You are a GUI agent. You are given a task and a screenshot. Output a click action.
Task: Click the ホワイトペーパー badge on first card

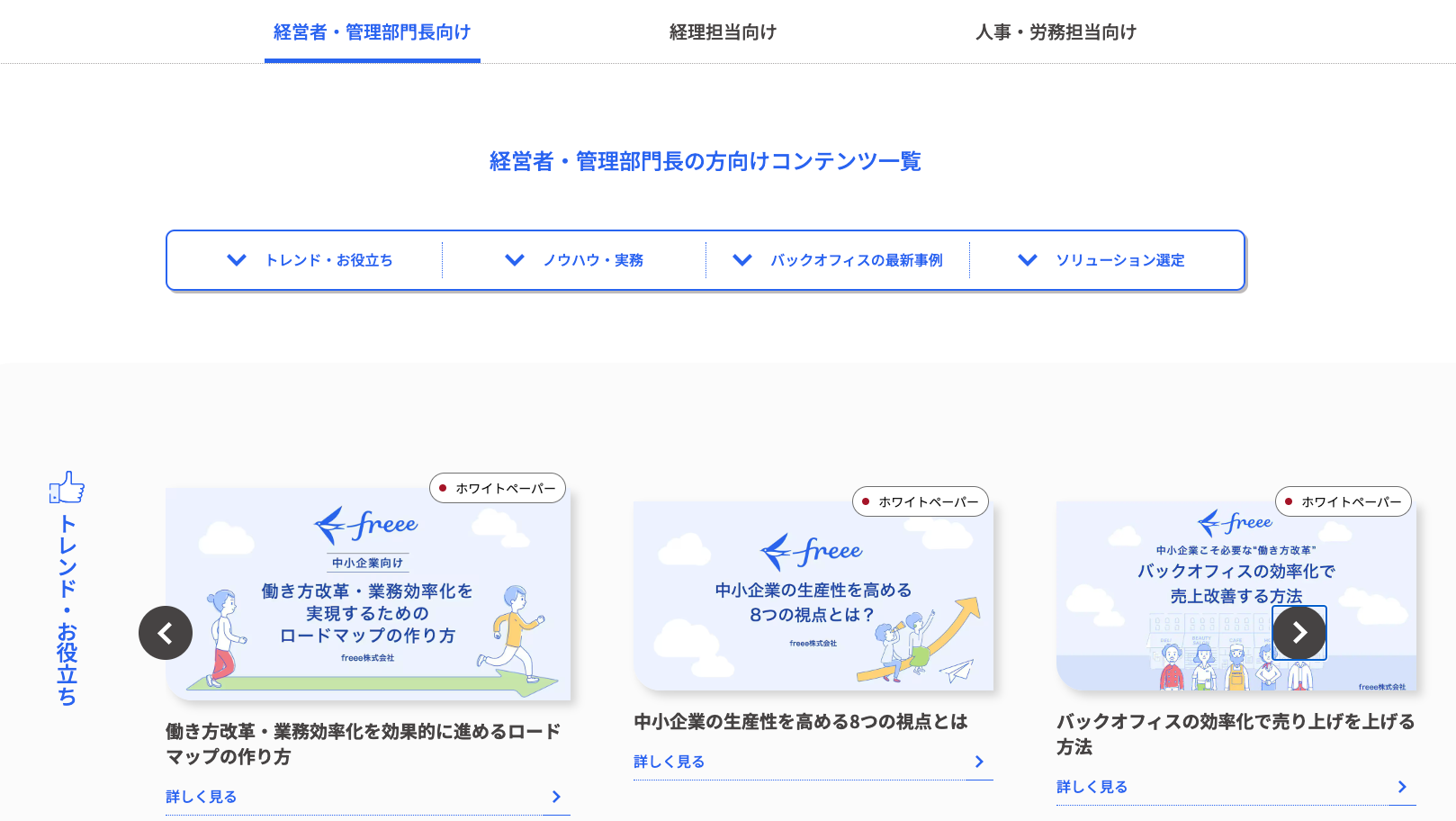[x=498, y=488]
